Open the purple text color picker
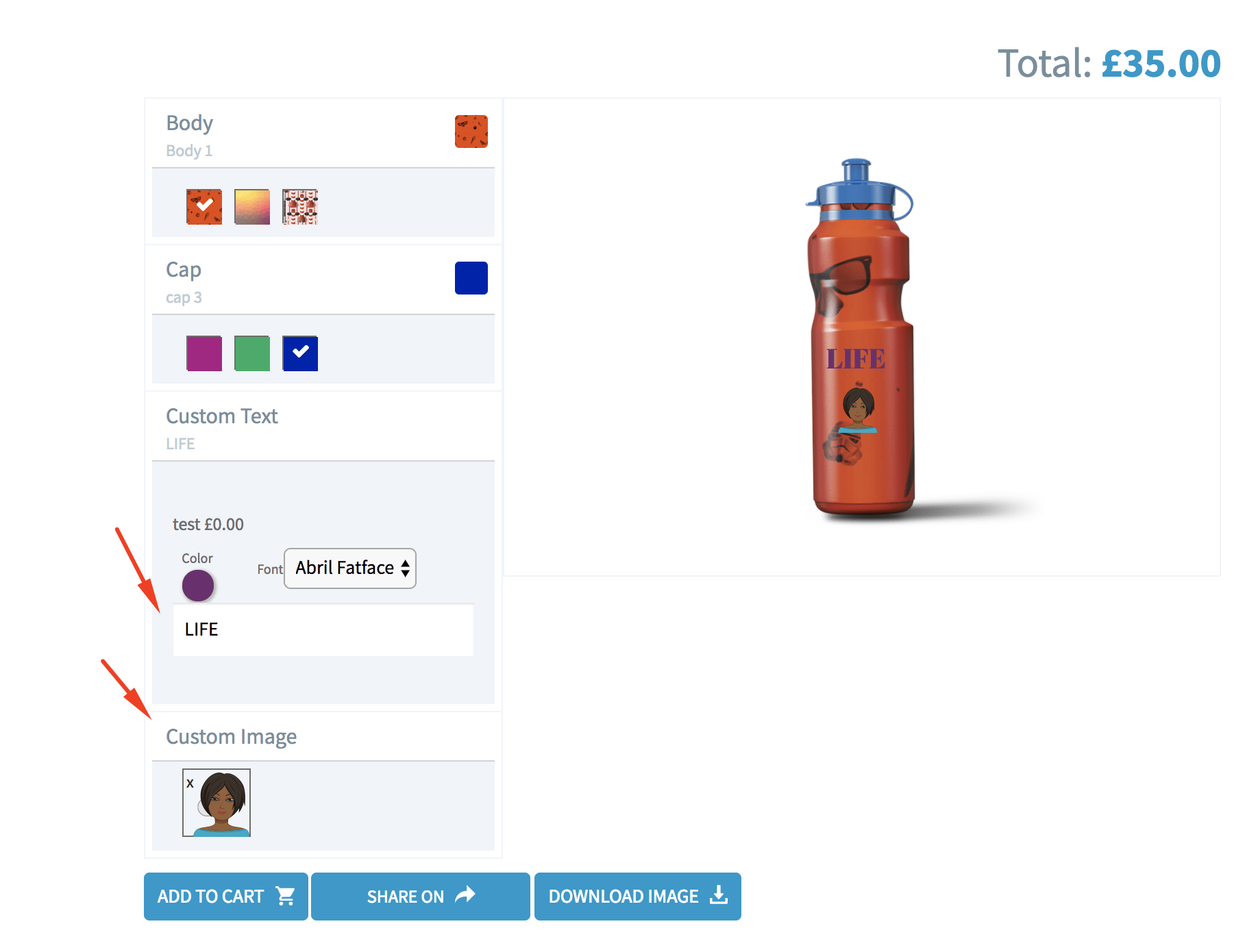The image size is (1258, 952). point(198,586)
